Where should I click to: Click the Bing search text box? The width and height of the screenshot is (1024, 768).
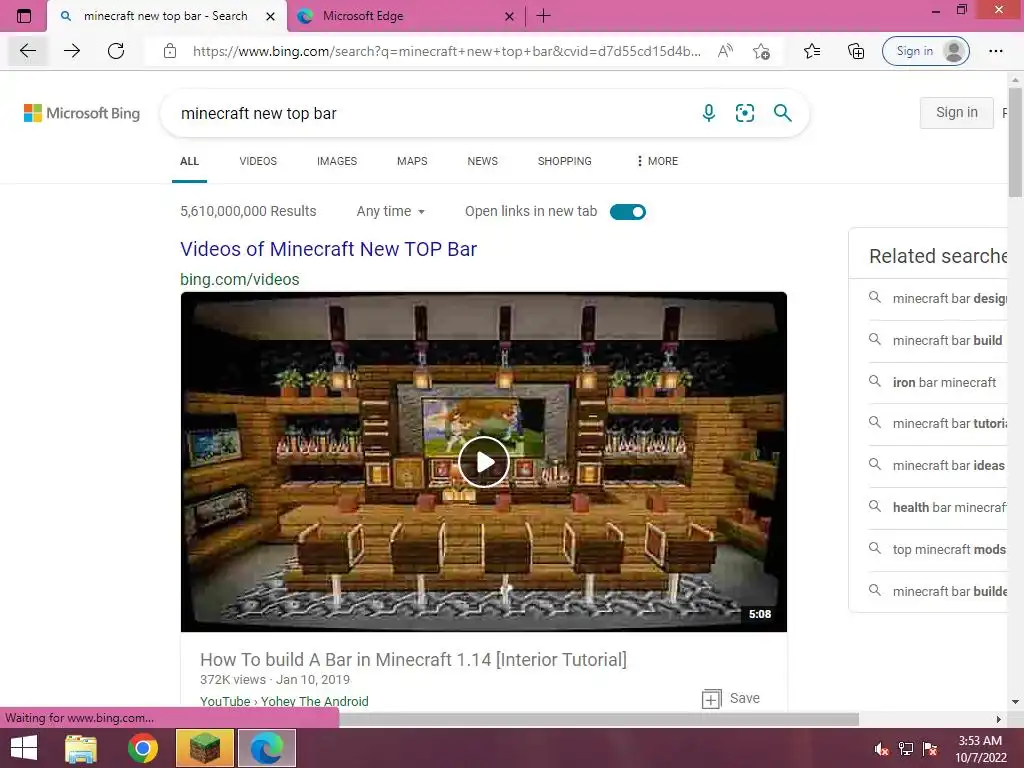click(431, 113)
